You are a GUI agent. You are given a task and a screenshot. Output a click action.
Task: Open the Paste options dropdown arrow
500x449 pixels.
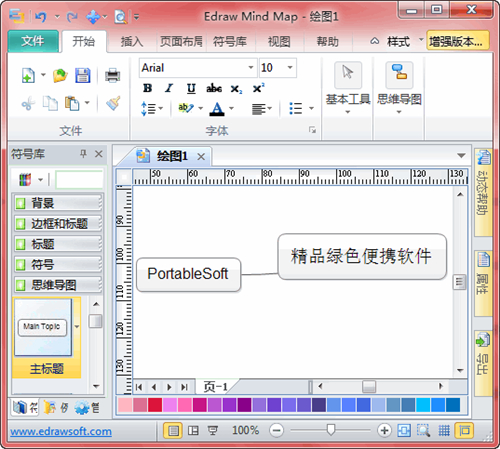(87, 103)
